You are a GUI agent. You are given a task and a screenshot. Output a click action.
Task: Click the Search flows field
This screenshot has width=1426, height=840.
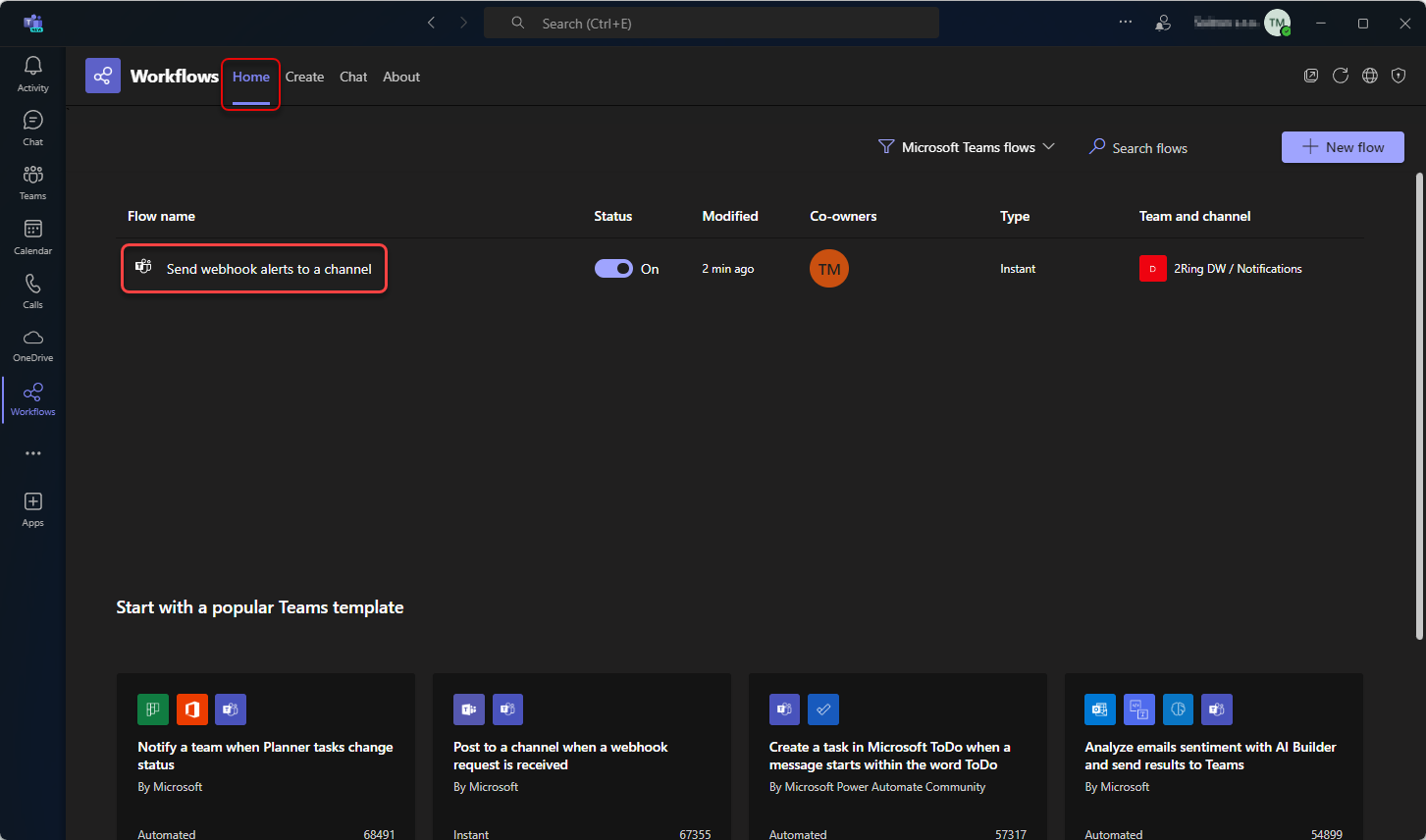tap(1149, 148)
